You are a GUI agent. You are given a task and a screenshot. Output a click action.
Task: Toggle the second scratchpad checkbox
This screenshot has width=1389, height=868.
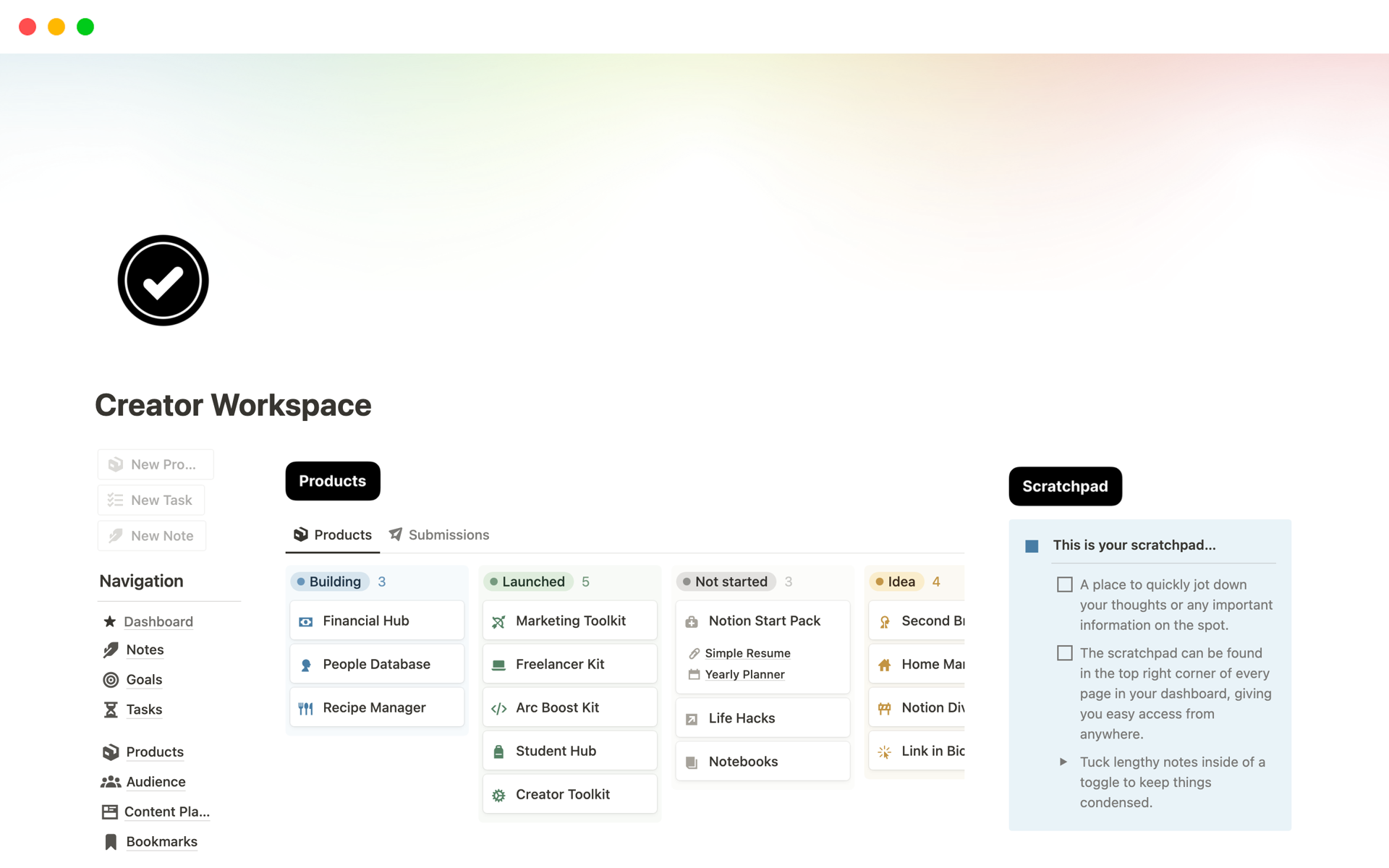[1064, 652]
